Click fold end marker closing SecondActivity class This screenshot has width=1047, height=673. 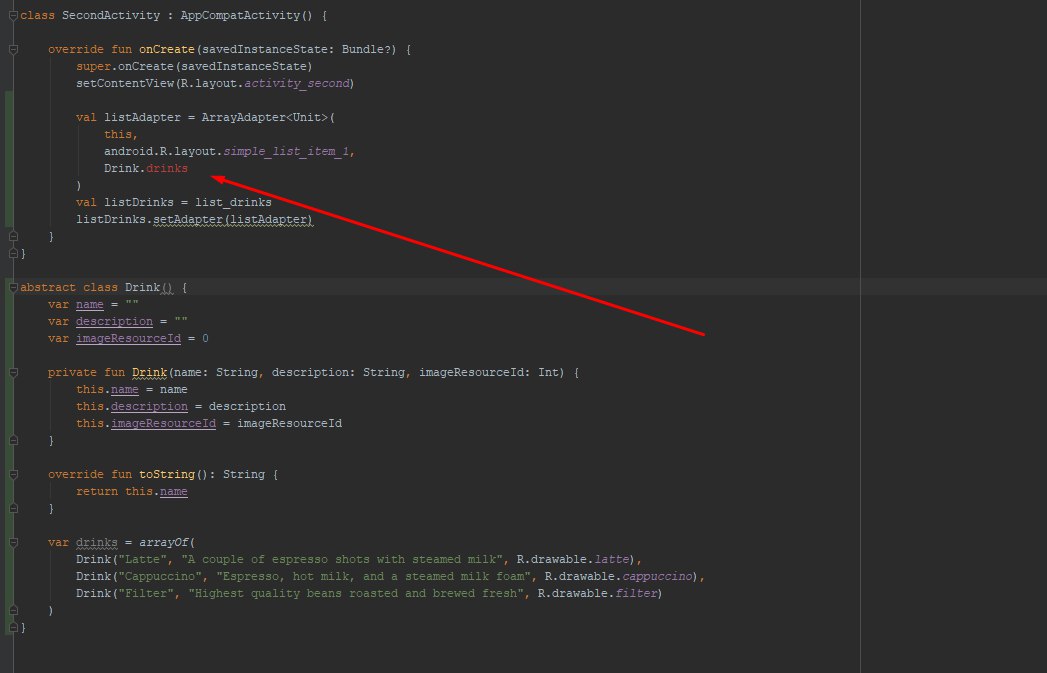[13, 254]
